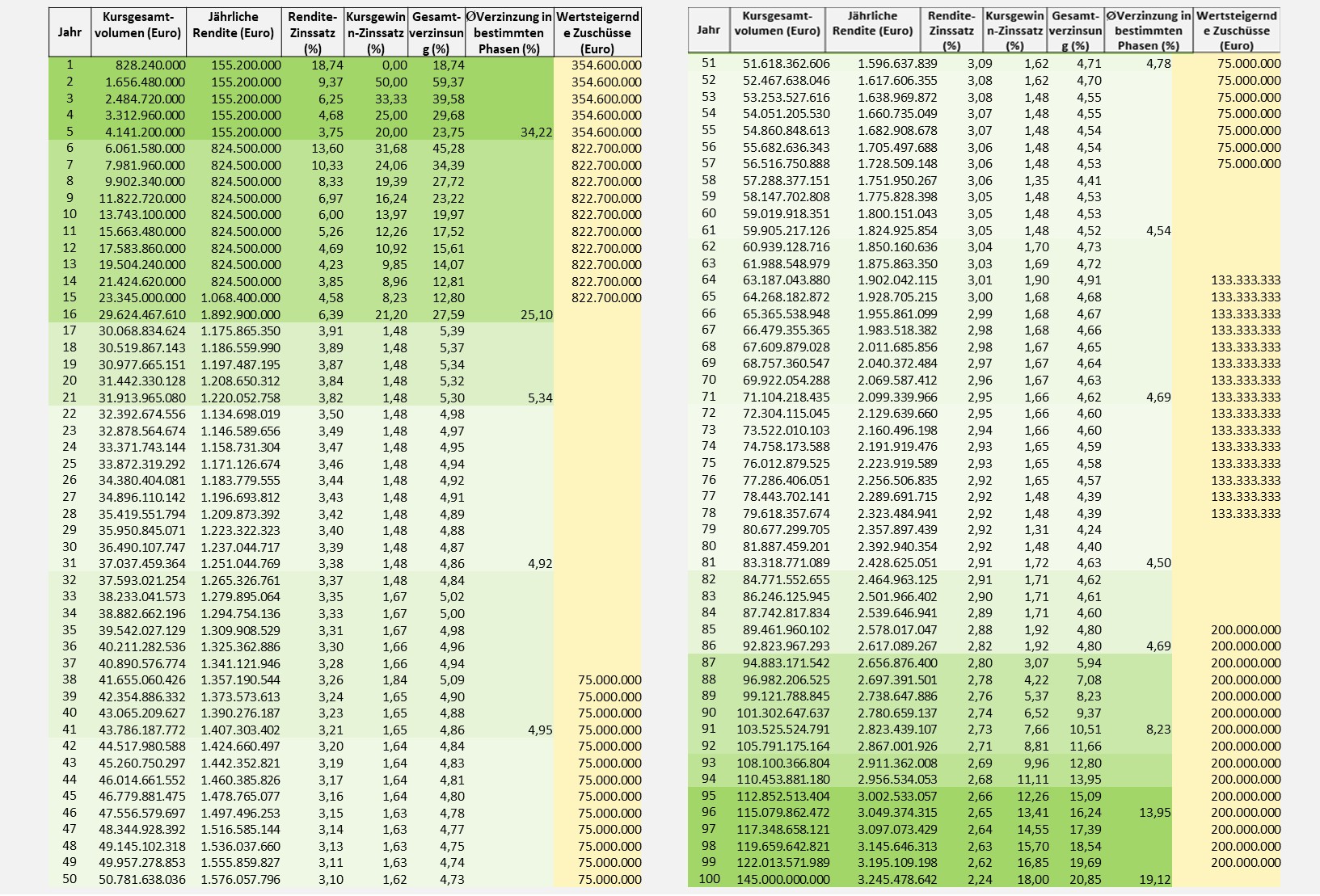Screen dimensions: 1320x896
Task: Select cell value 2.501.966.402
Action: [897, 596]
